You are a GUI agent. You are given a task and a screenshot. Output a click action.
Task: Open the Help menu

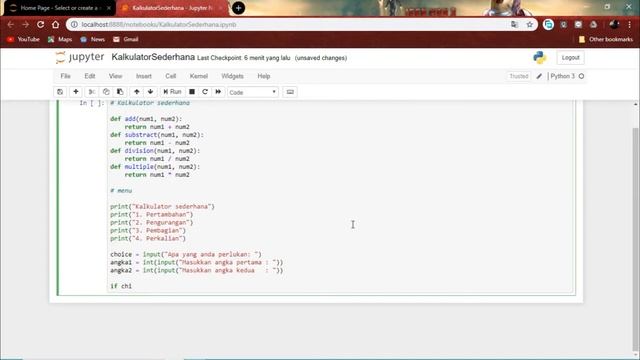(264, 76)
